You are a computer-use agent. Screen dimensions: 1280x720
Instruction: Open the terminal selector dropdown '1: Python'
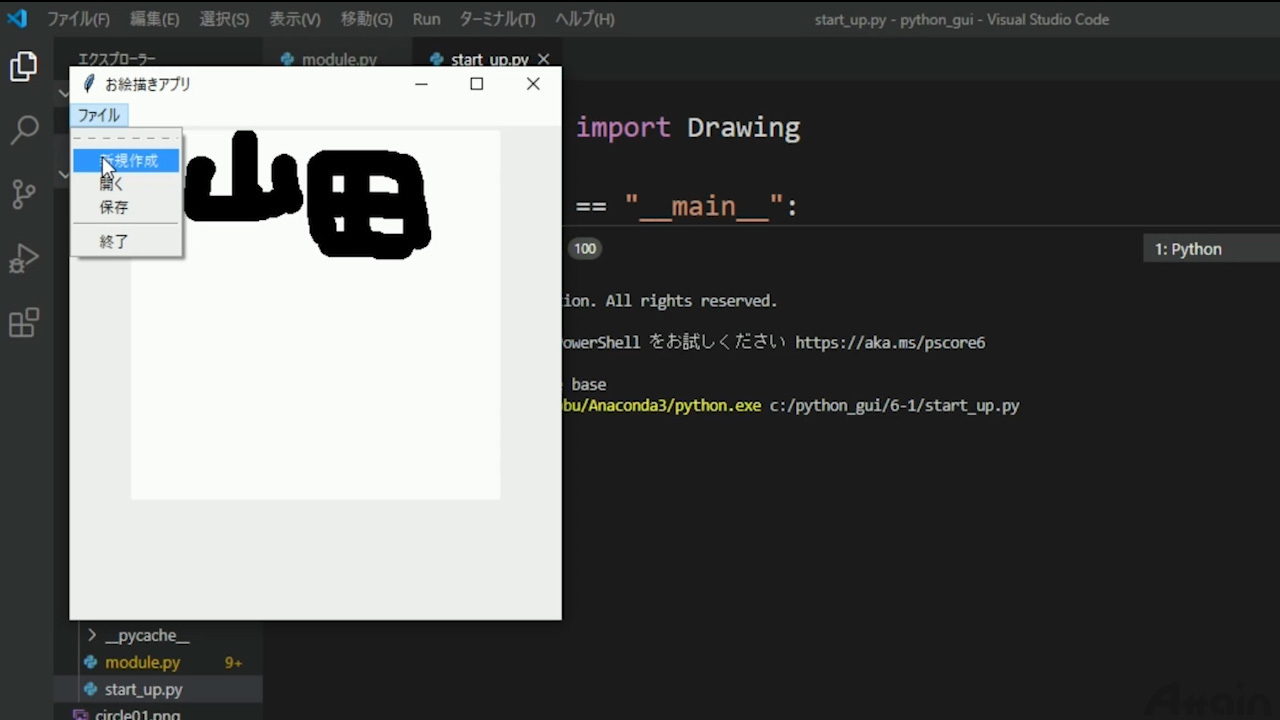(1210, 249)
